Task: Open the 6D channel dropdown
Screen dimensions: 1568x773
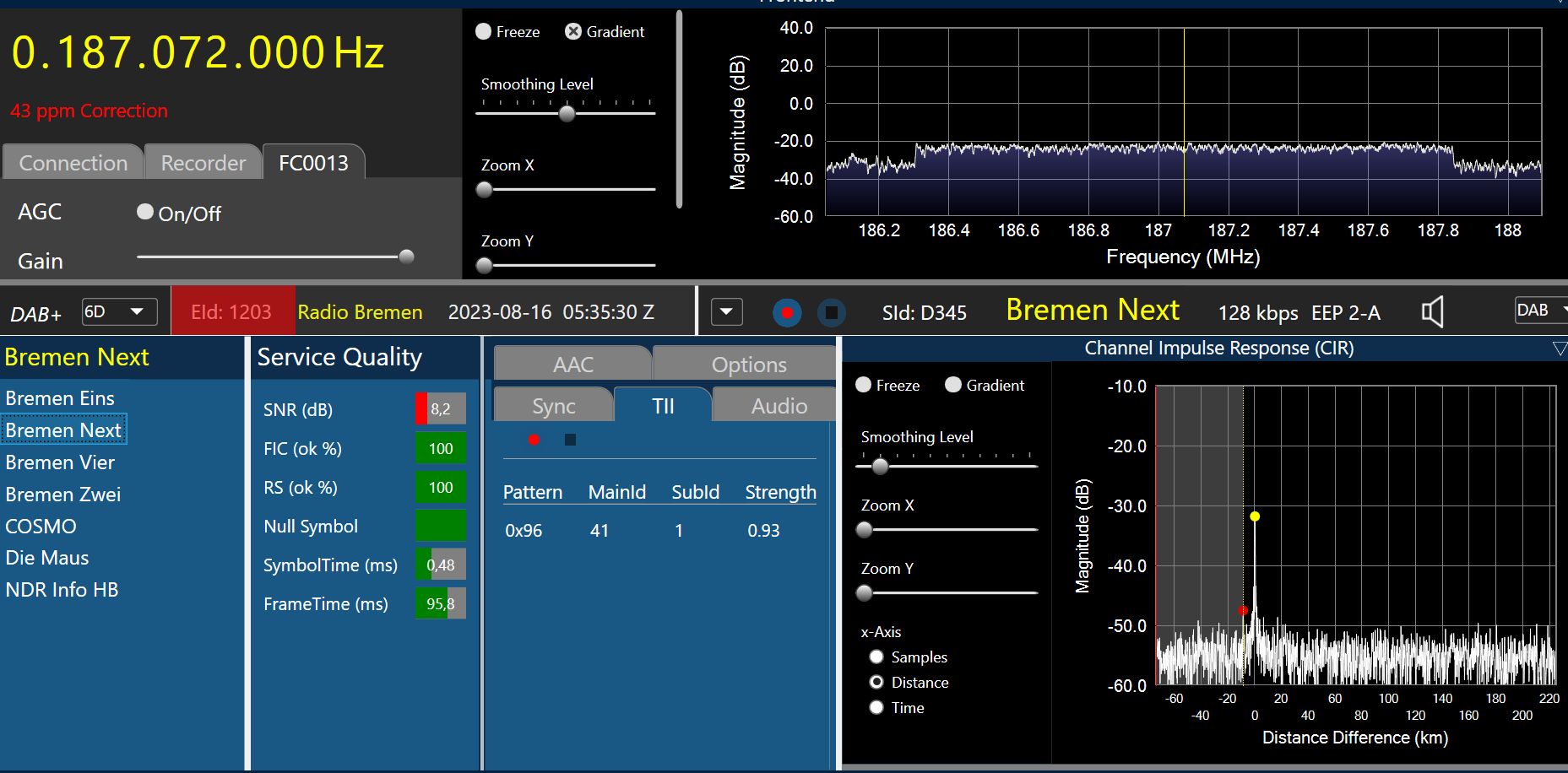Action: [x=119, y=312]
